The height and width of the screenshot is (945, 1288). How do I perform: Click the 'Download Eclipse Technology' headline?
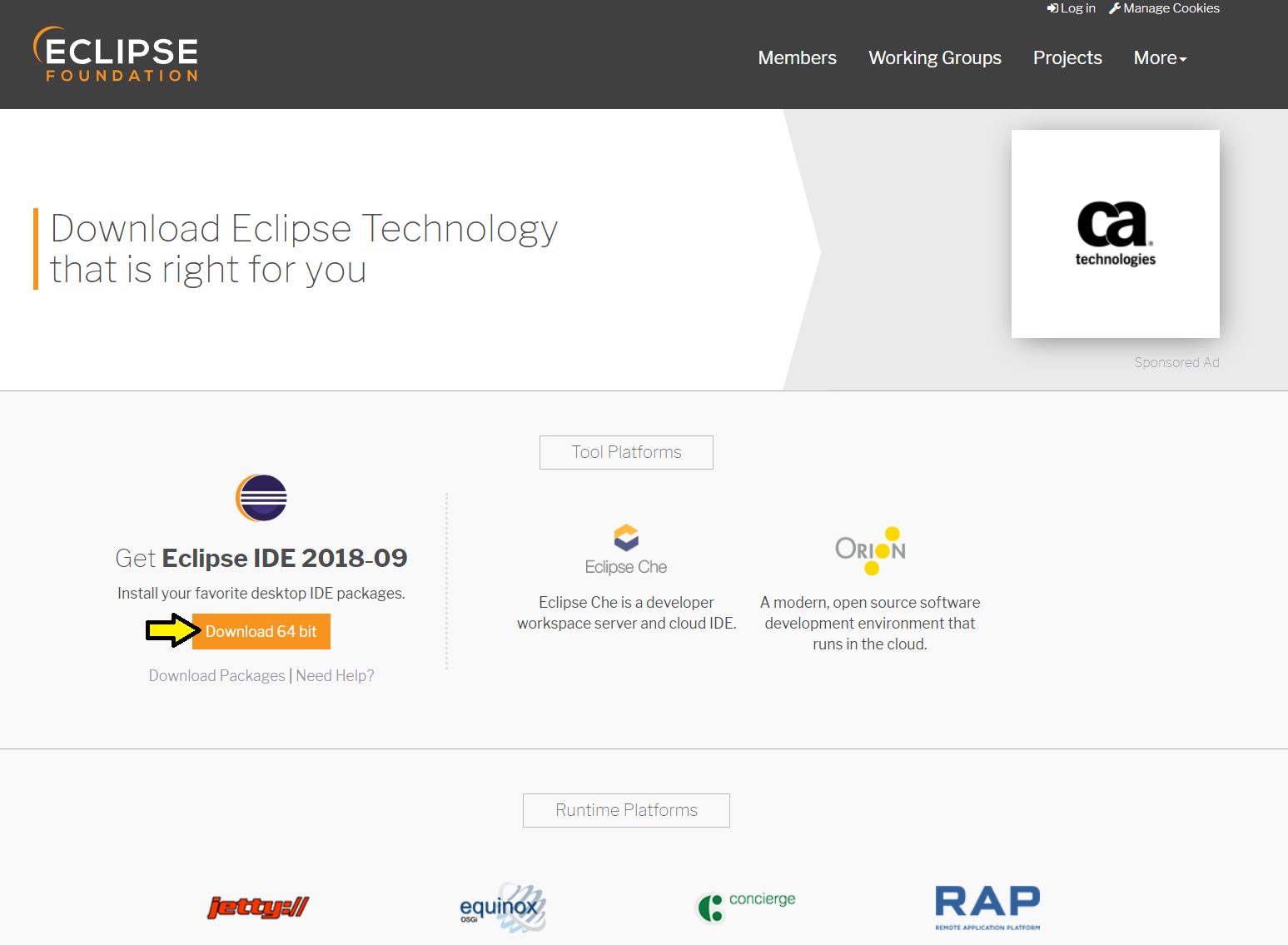point(304,249)
